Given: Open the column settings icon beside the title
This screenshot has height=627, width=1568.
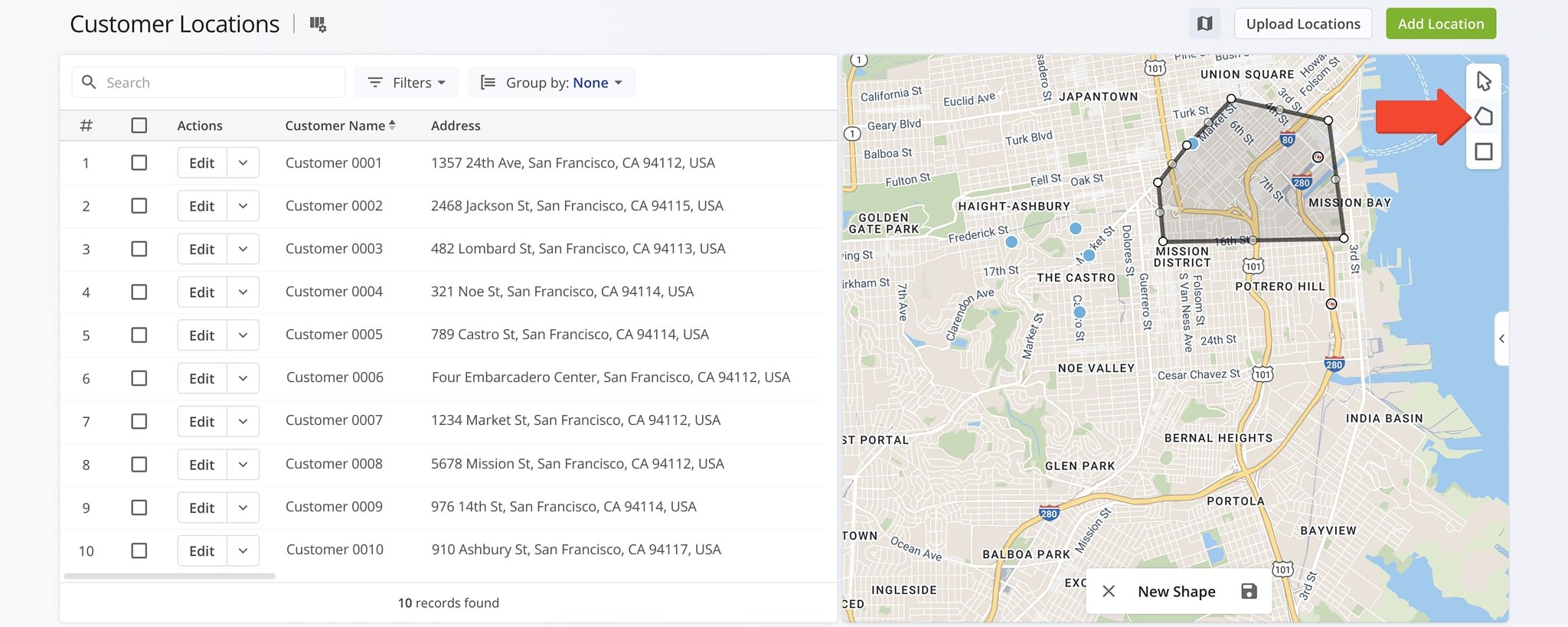Looking at the screenshot, I should point(318,24).
